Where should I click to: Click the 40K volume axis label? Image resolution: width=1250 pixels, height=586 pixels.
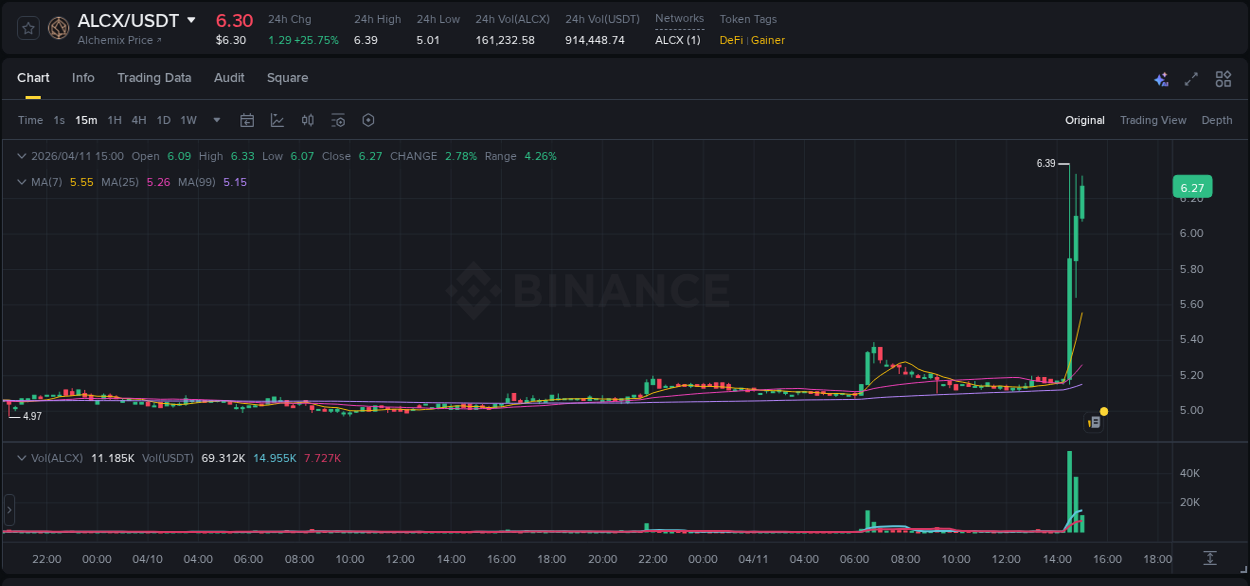[1190, 473]
